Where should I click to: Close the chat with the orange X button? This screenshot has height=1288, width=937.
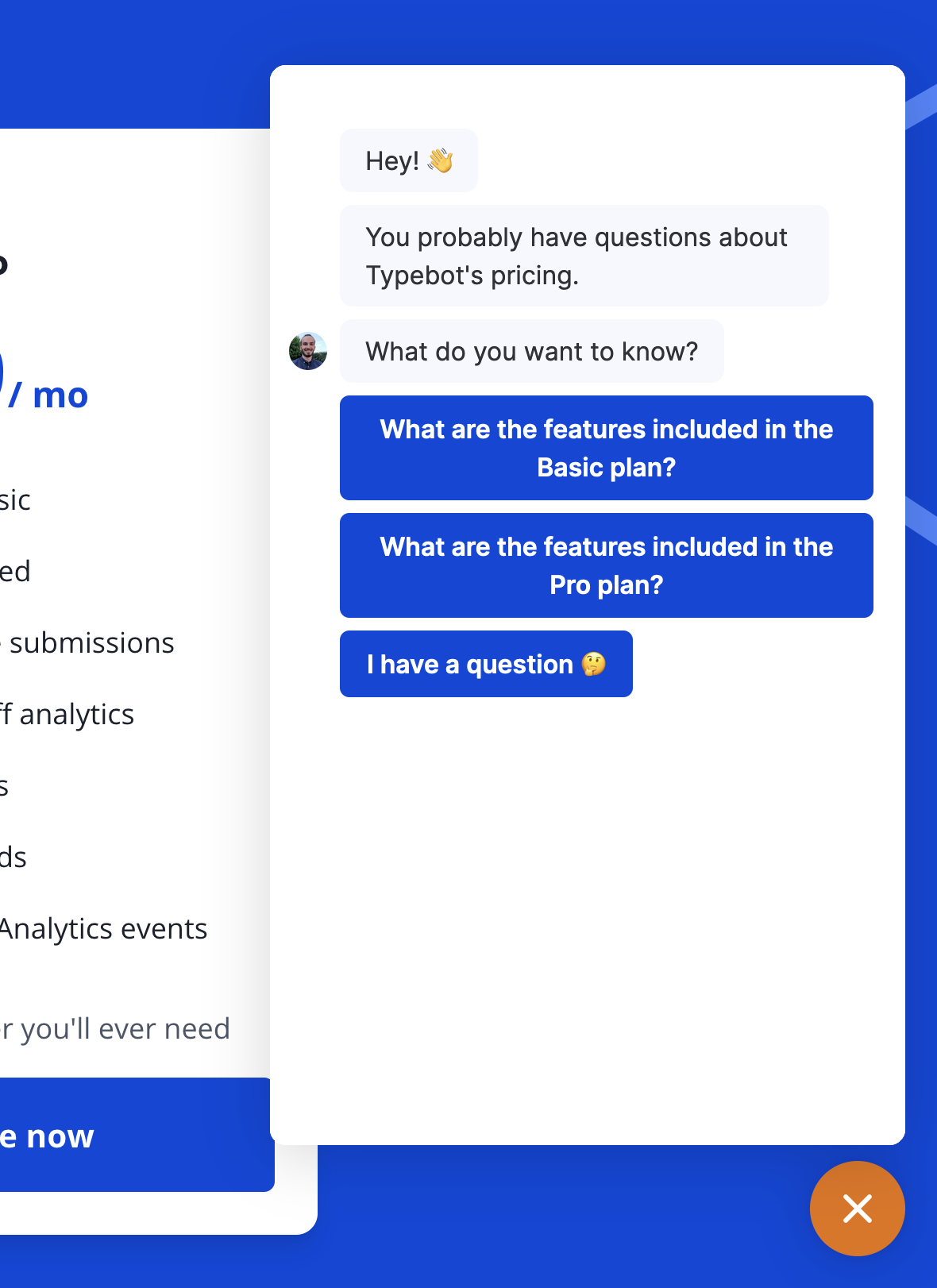857,1208
